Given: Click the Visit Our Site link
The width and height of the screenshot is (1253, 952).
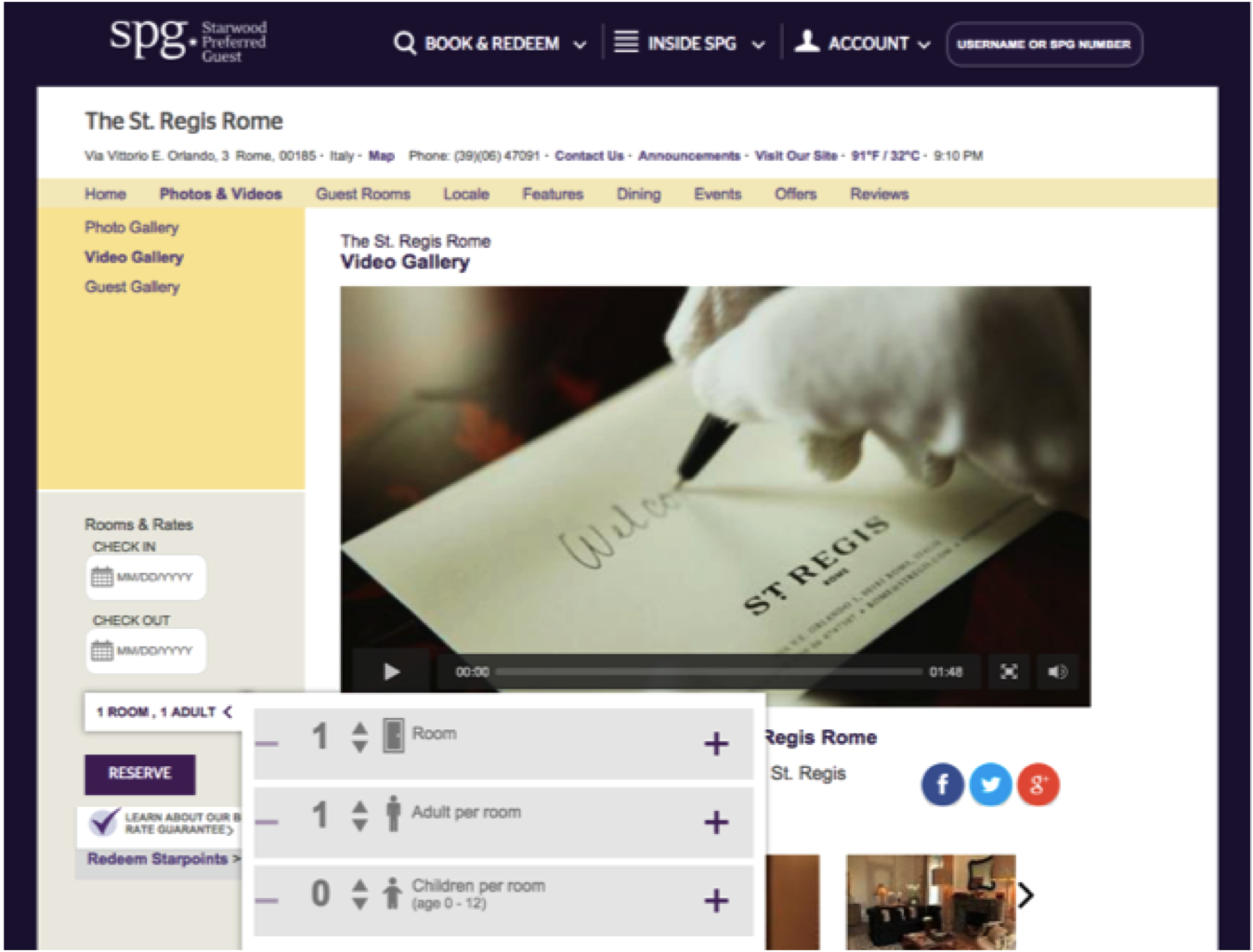Looking at the screenshot, I should click(796, 156).
